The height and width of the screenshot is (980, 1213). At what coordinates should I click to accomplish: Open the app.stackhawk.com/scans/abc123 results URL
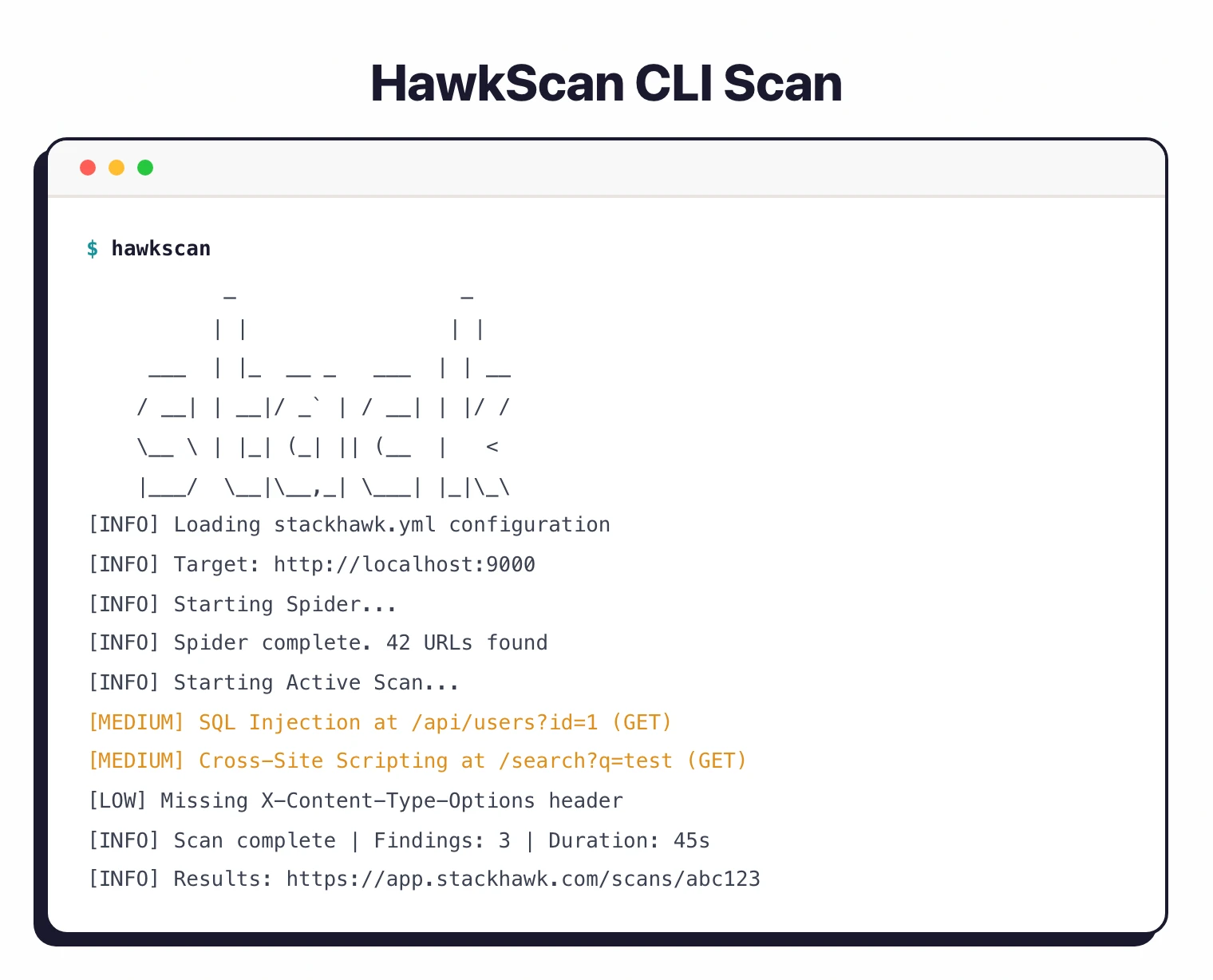point(524,879)
